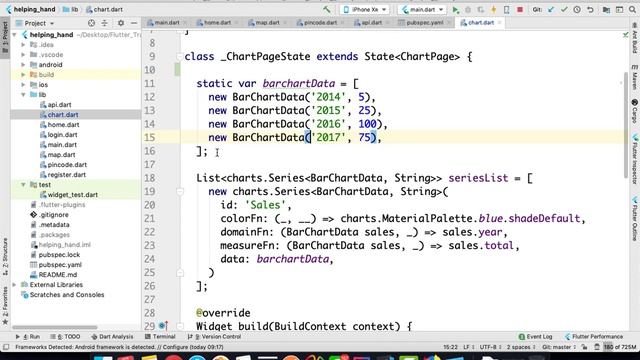Open Git history clock icon
640x360 pixels.
click(577, 9)
